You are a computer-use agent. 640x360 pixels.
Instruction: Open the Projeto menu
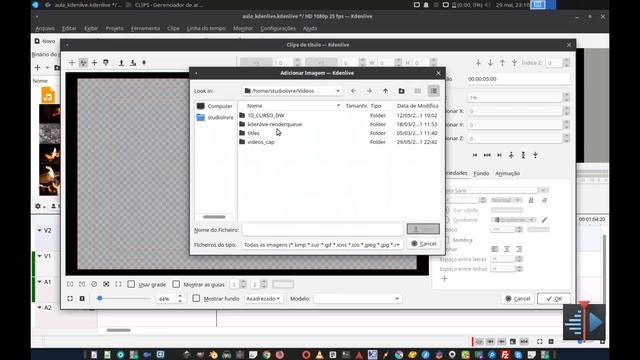pyautogui.click(x=114, y=29)
